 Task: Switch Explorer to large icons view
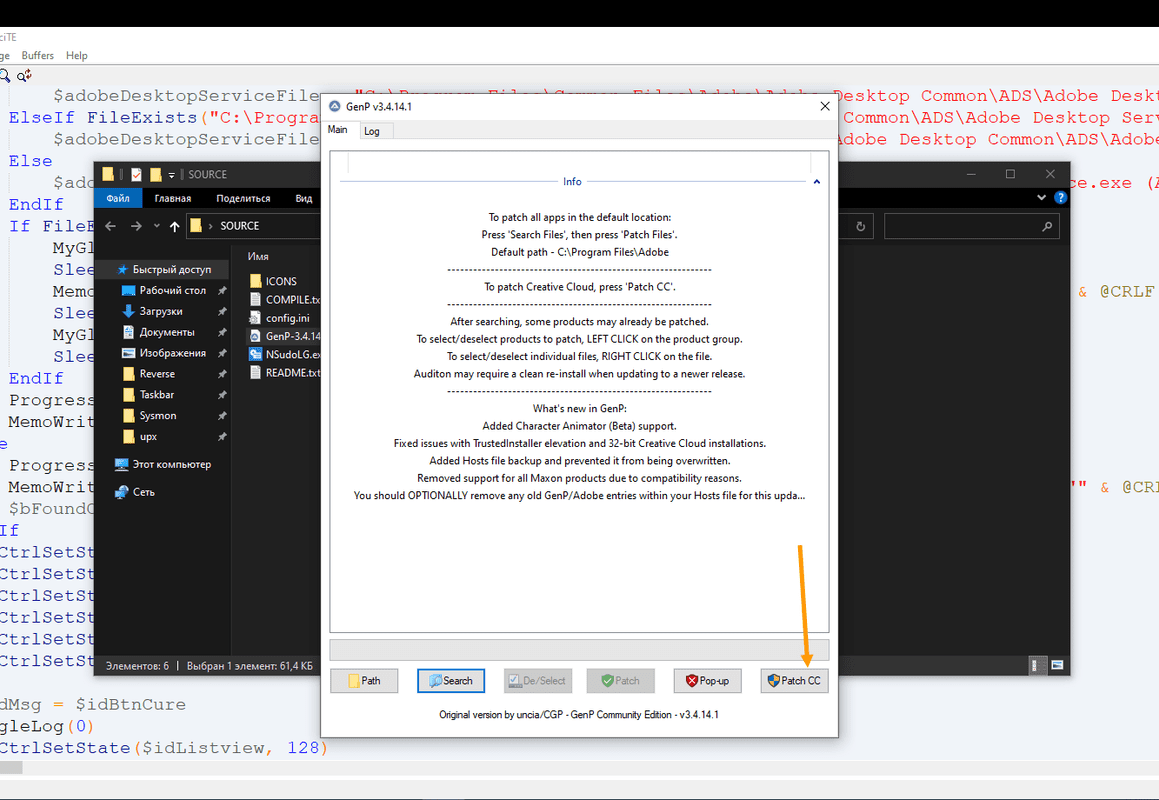tap(1058, 665)
